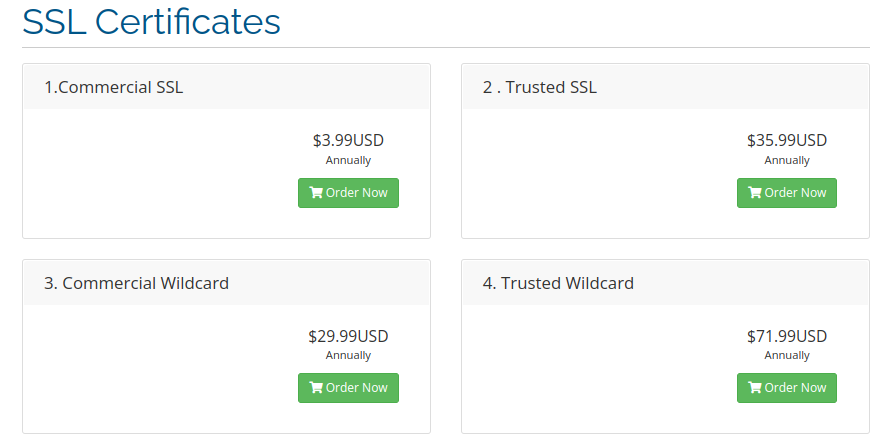The height and width of the screenshot is (447, 888).
Task: Select the 3. Commercial Wildcard heading
Action: [x=137, y=283]
